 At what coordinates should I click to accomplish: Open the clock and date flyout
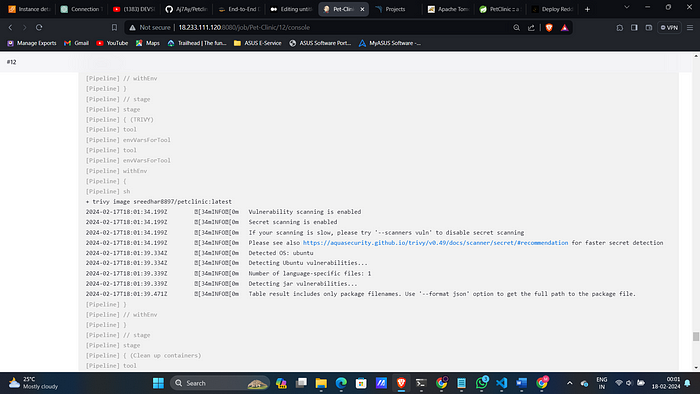[666, 383]
